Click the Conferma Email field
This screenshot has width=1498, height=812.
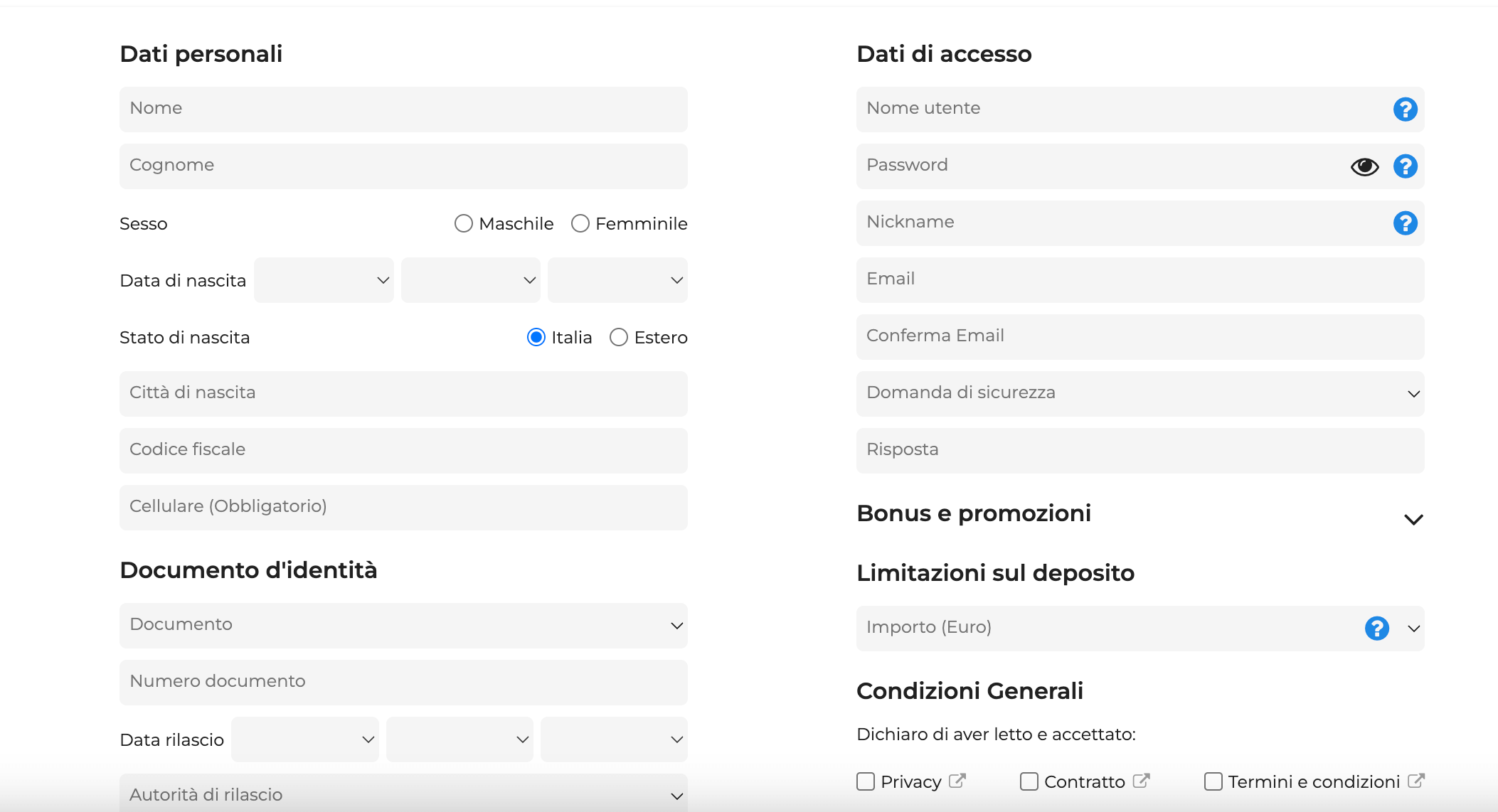(1140, 337)
